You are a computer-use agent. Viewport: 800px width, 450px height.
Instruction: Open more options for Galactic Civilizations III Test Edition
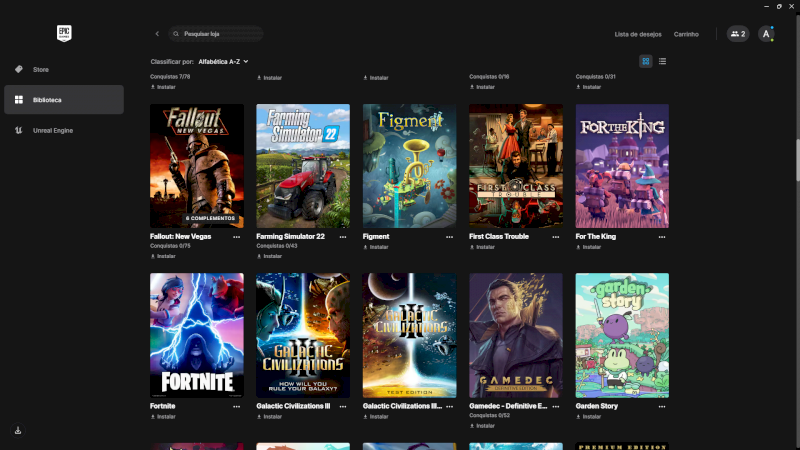(x=449, y=407)
